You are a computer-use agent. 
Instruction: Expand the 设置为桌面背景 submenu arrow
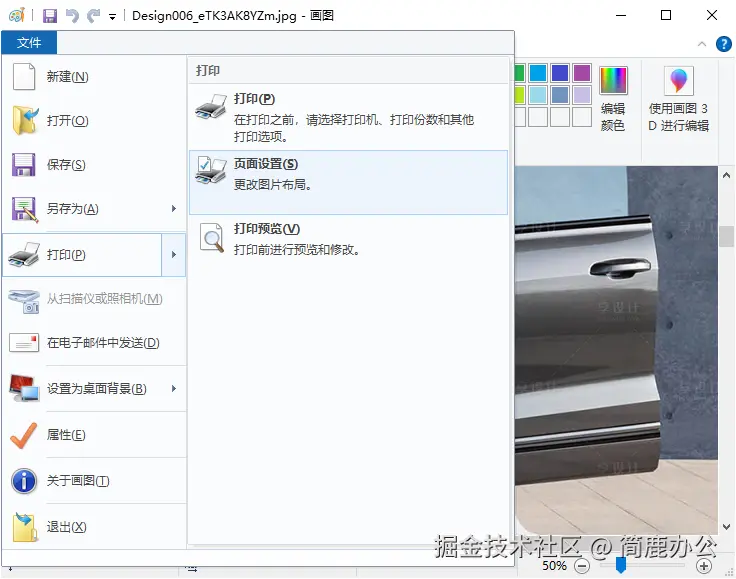point(174,389)
